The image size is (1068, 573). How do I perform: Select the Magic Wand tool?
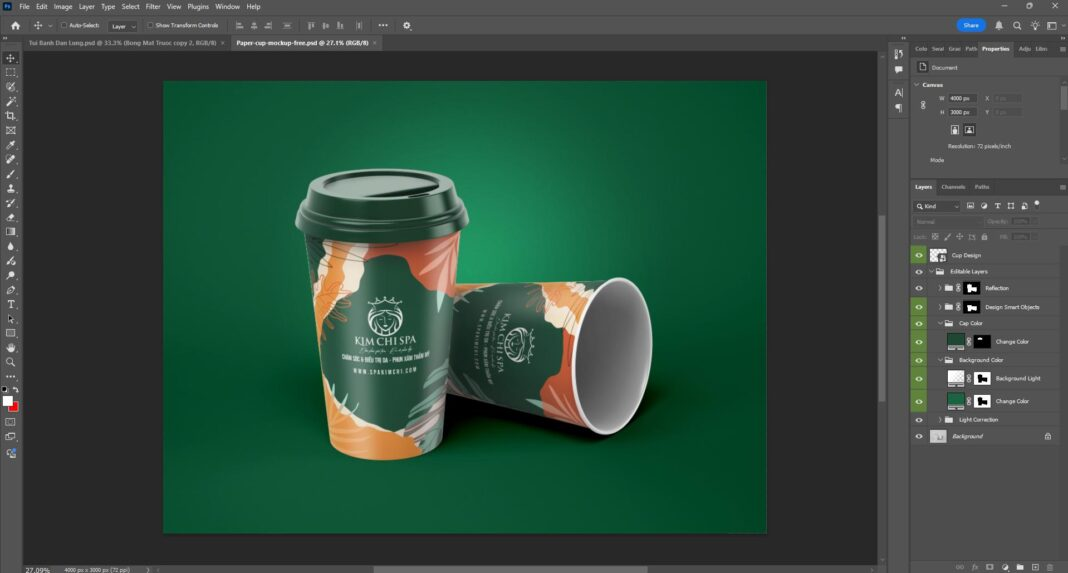click(x=10, y=102)
